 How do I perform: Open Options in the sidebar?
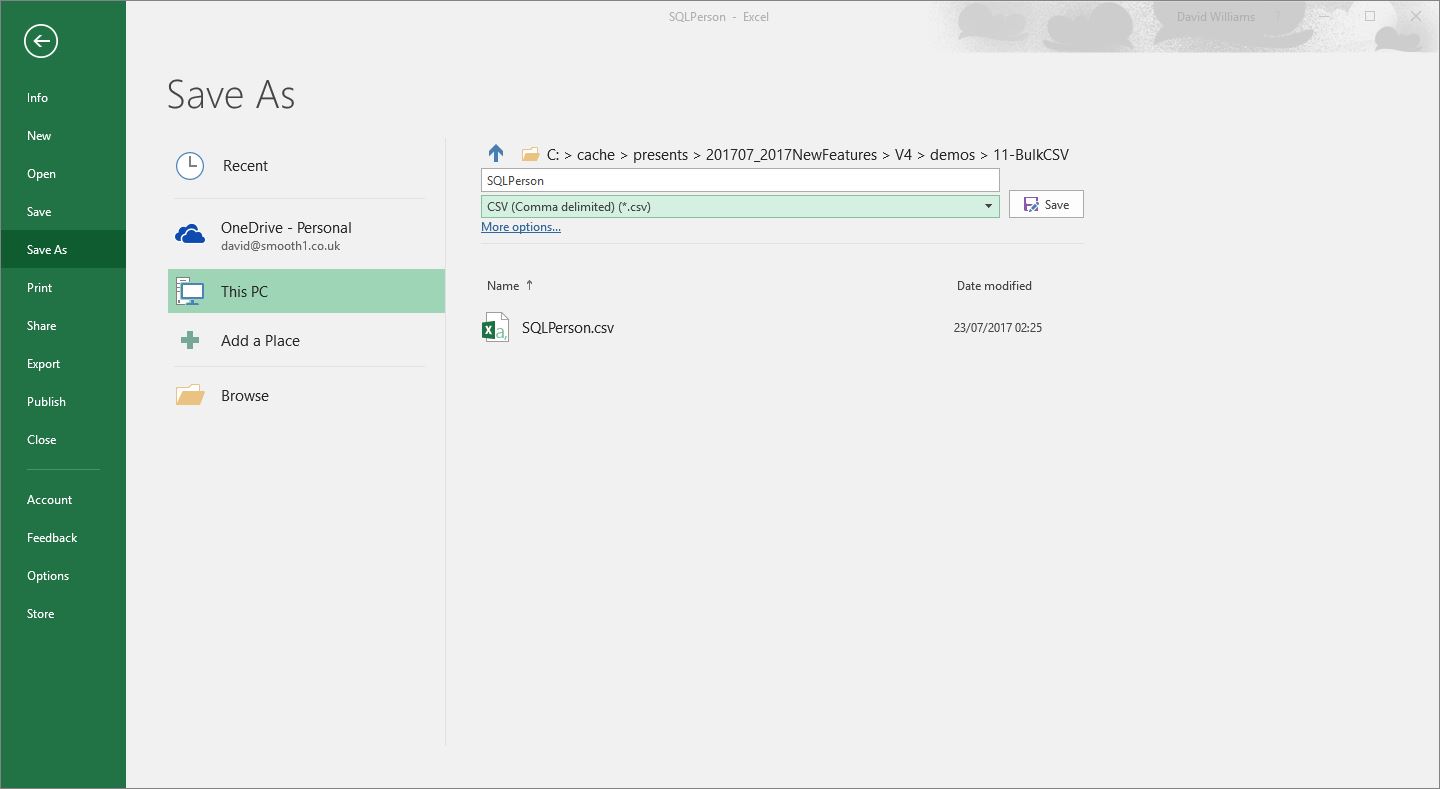pyautogui.click(x=48, y=576)
